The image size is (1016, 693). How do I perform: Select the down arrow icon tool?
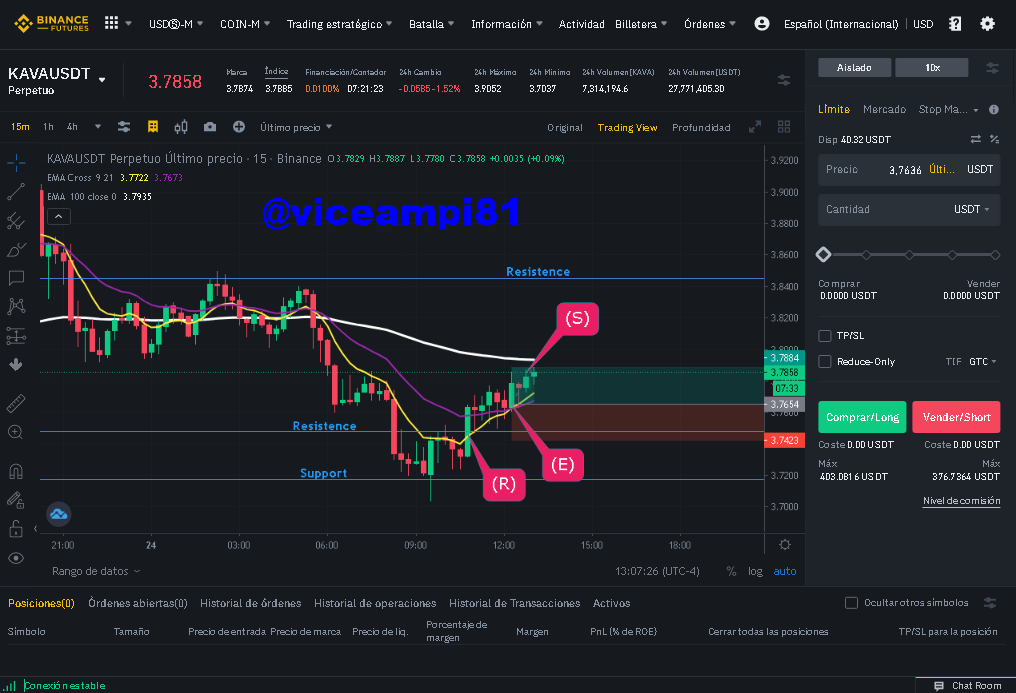tap(16, 365)
